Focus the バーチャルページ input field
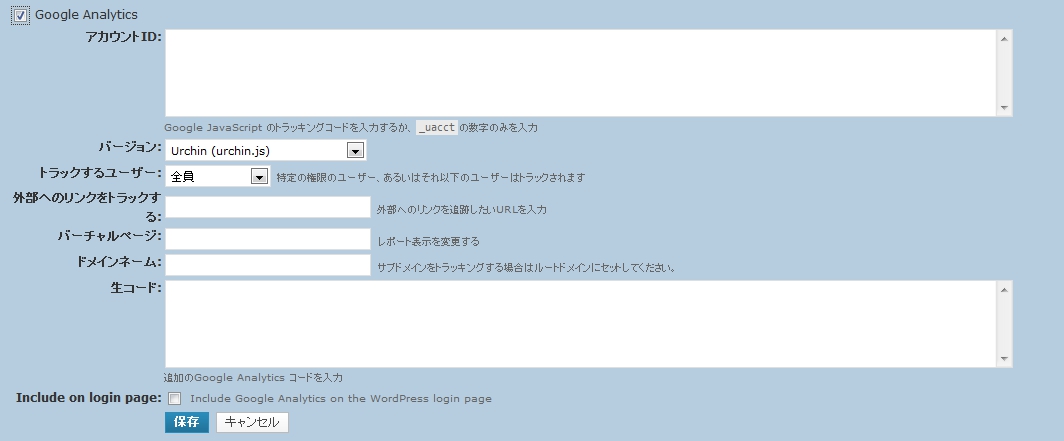 (268, 239)
